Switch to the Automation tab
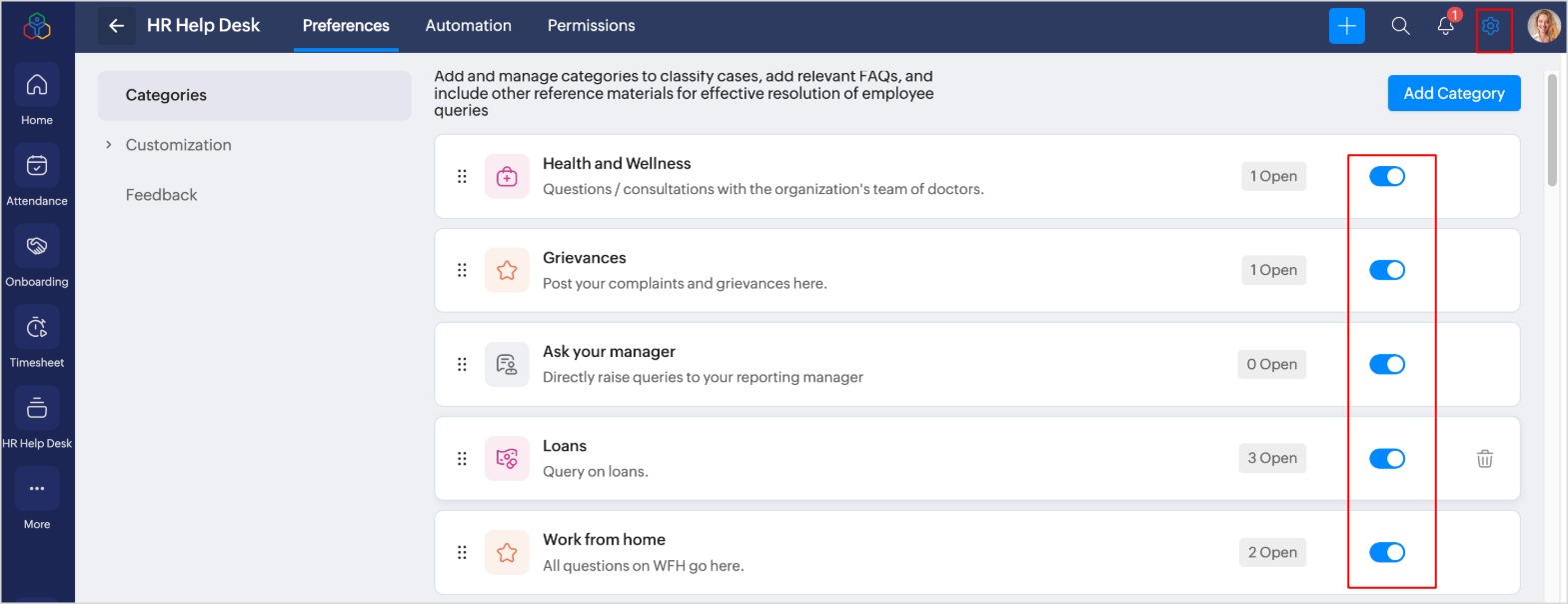The height and width of the screenshot is (604, 1568). 468,26
